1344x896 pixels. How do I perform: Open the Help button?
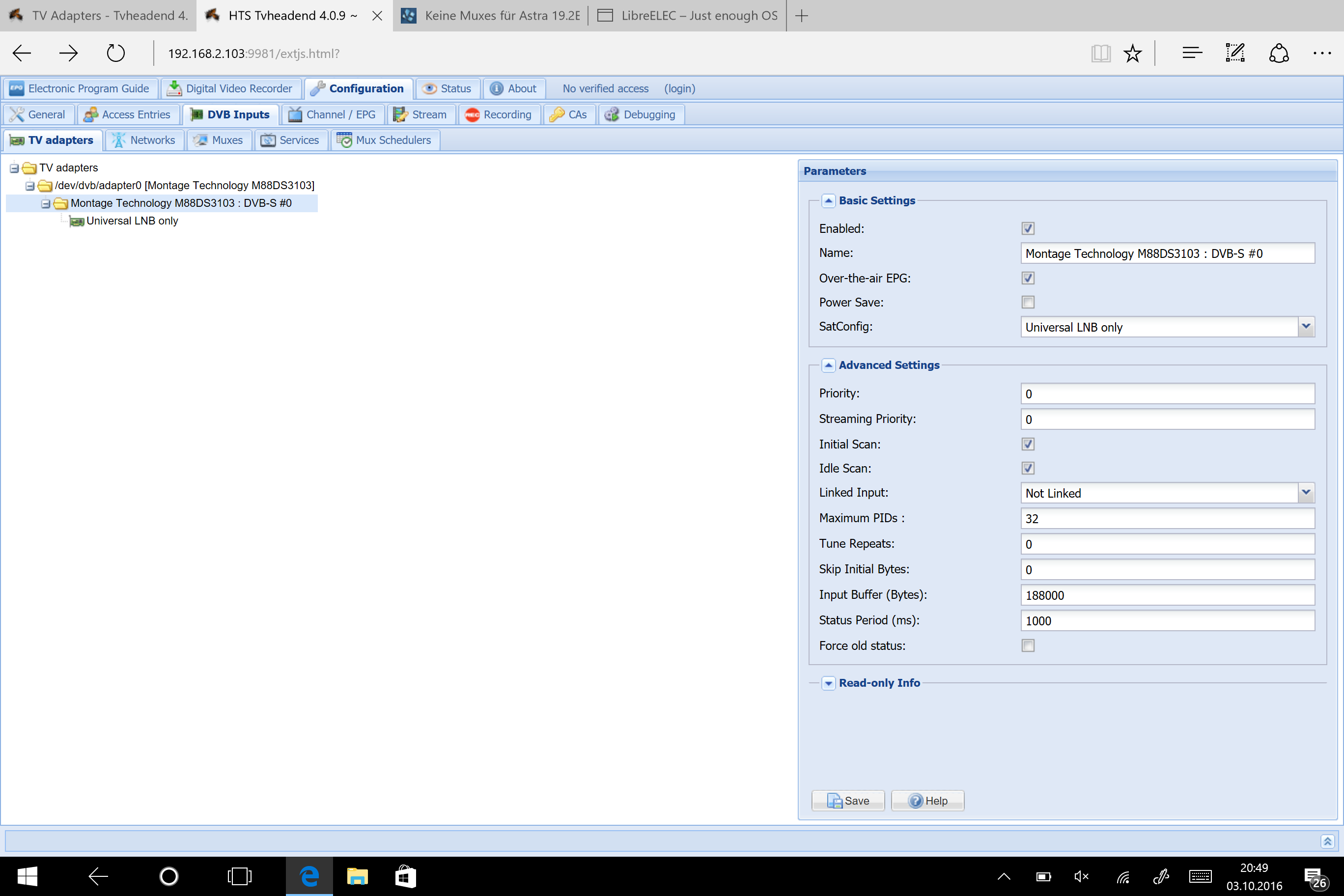tap(927, 801)
